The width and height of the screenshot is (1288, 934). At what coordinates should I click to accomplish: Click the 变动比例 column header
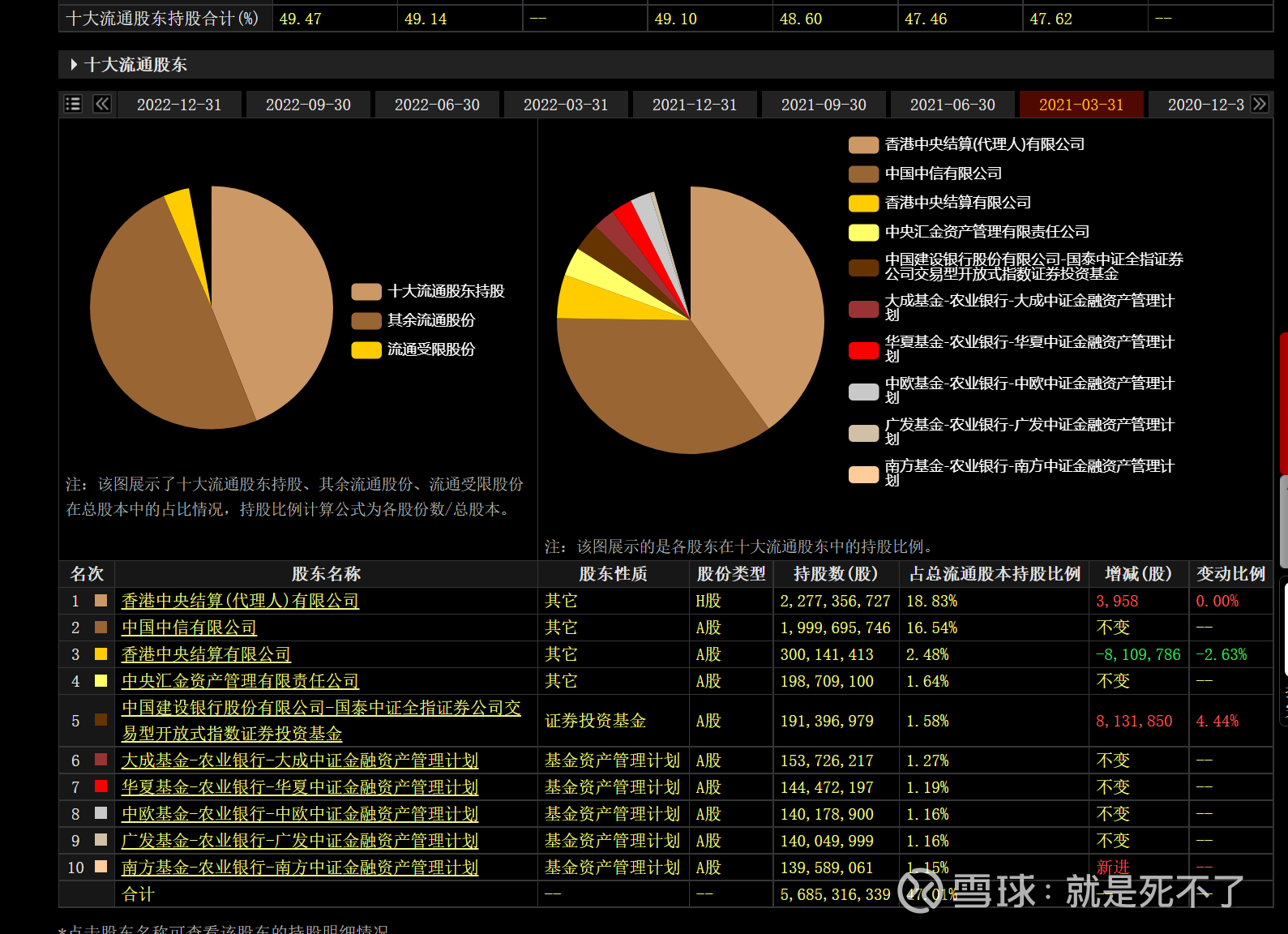click(1230, 574)
